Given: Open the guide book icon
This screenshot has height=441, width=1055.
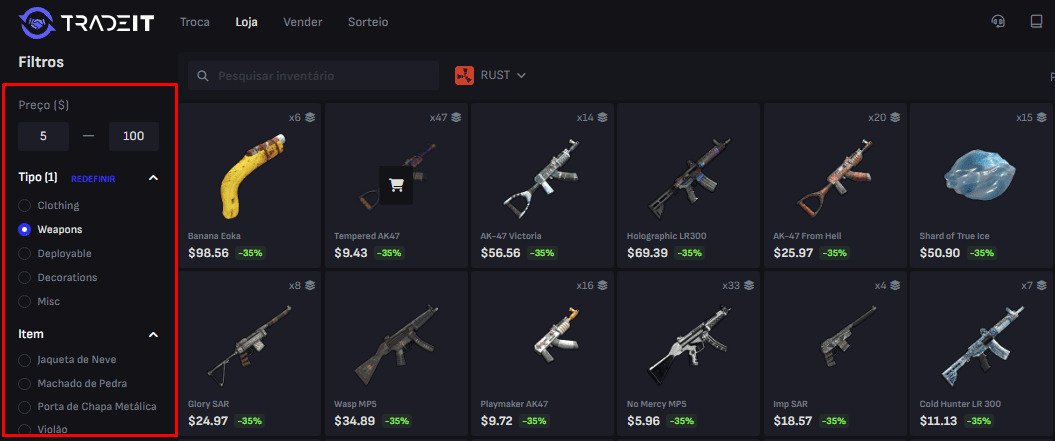Looking at the screenshot, I should click(x=1036, y=22).
